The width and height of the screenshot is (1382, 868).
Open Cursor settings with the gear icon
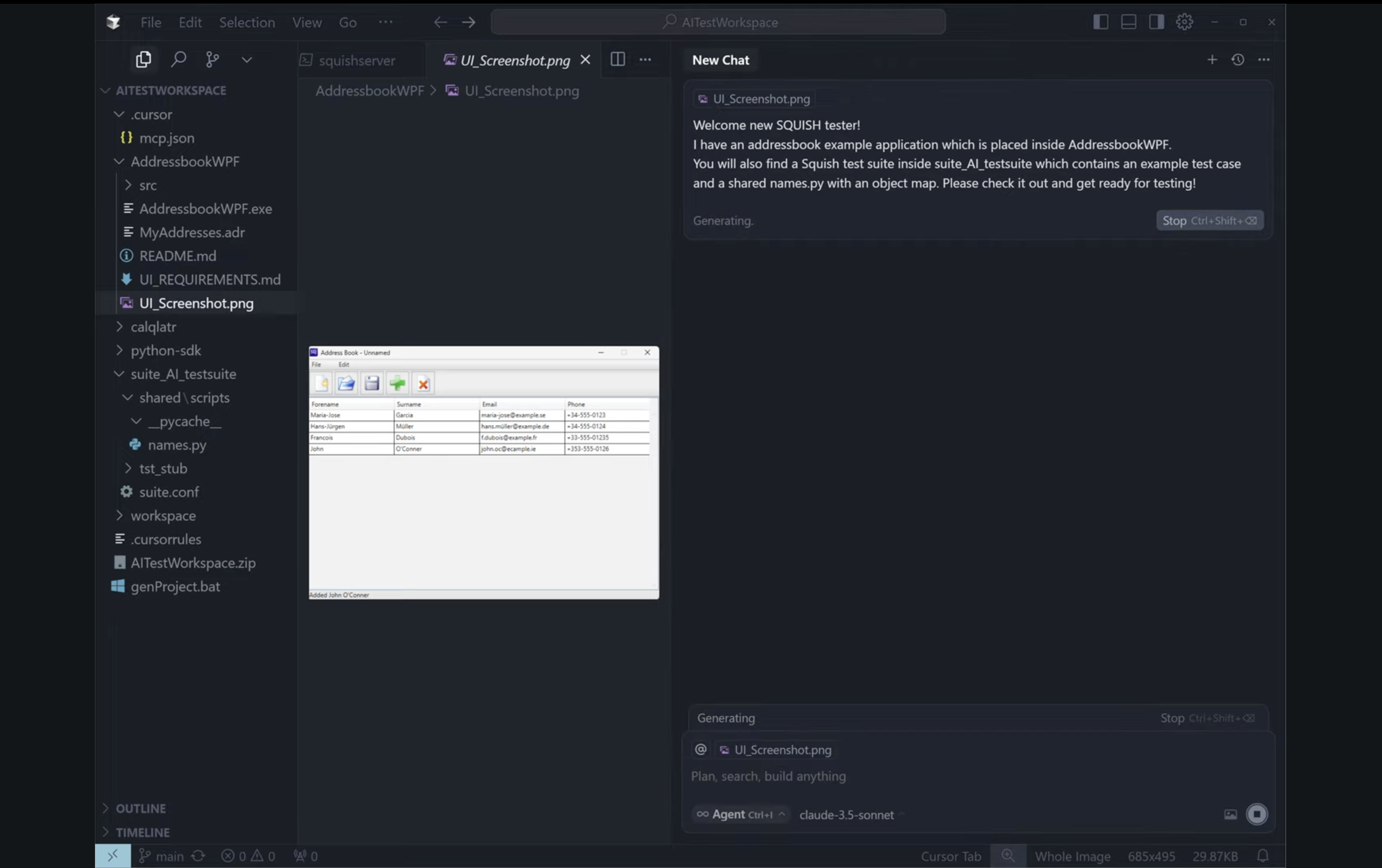(x=1184, y=22)
